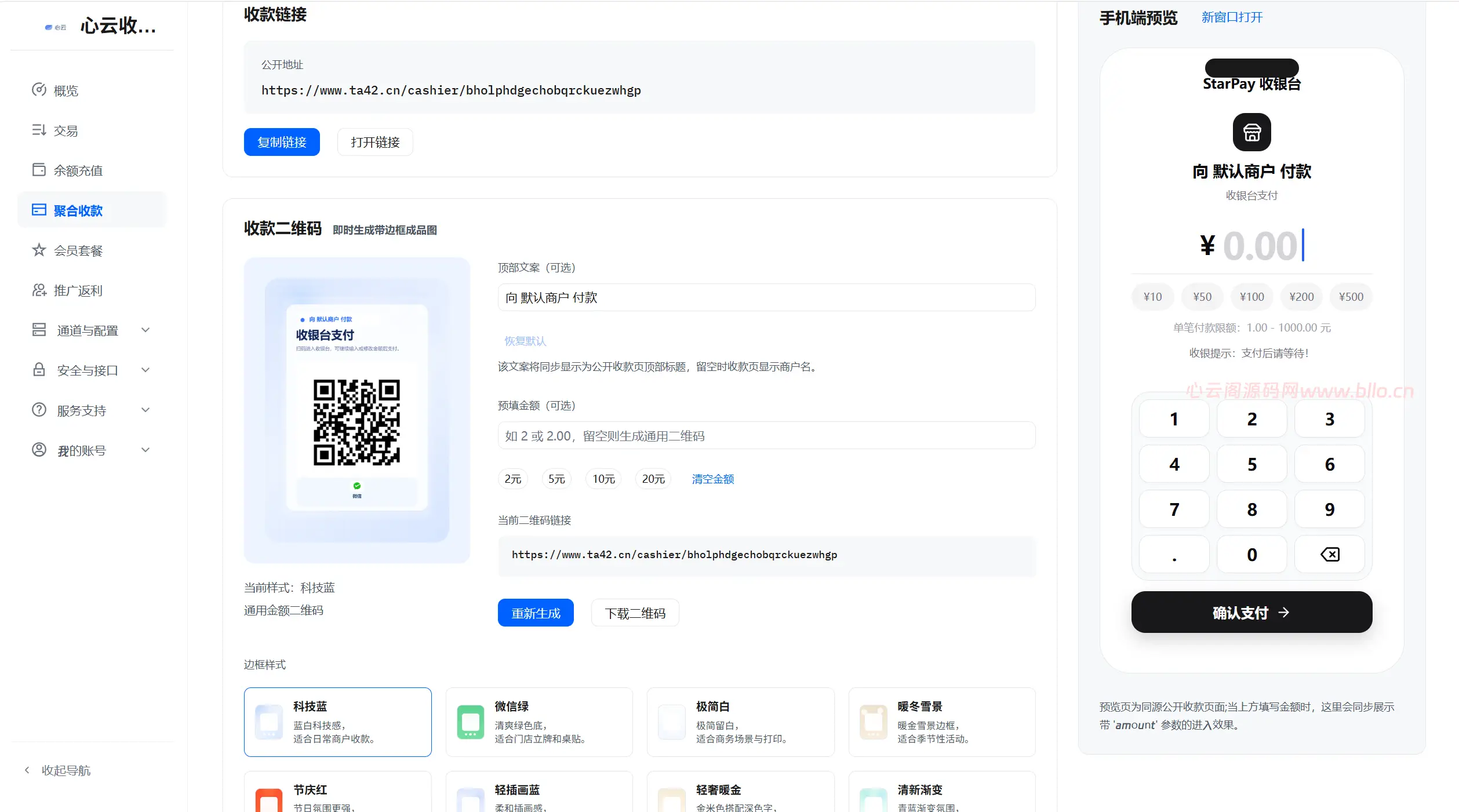Open the 推广返利 menu item
This screenshot has width=1459, height=812.
point(92,290)
